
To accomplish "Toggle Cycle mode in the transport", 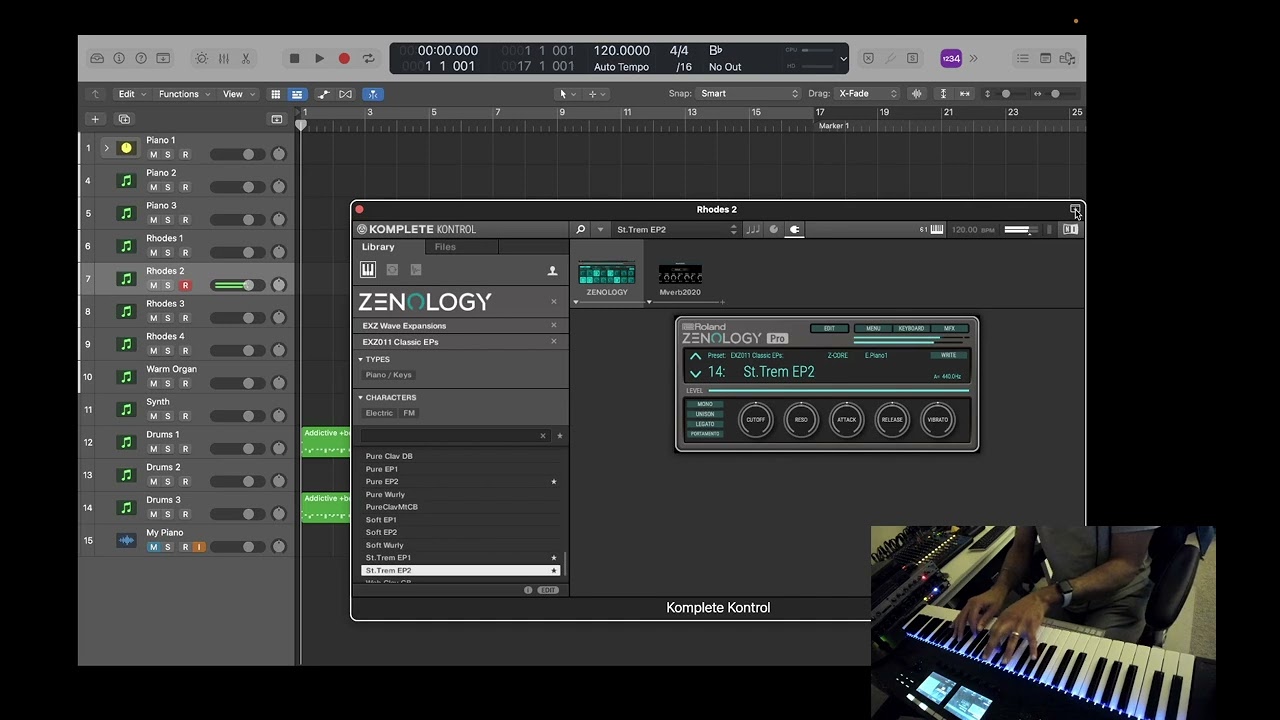I will tap(369, 59).
